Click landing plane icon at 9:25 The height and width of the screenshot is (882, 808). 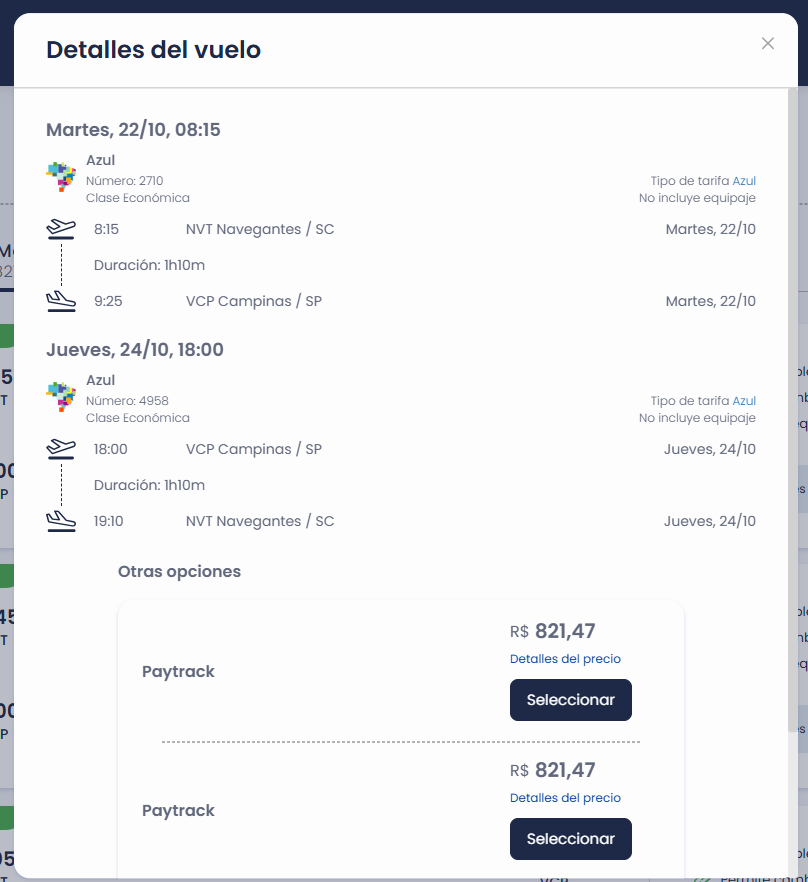[x=61, y=302]
